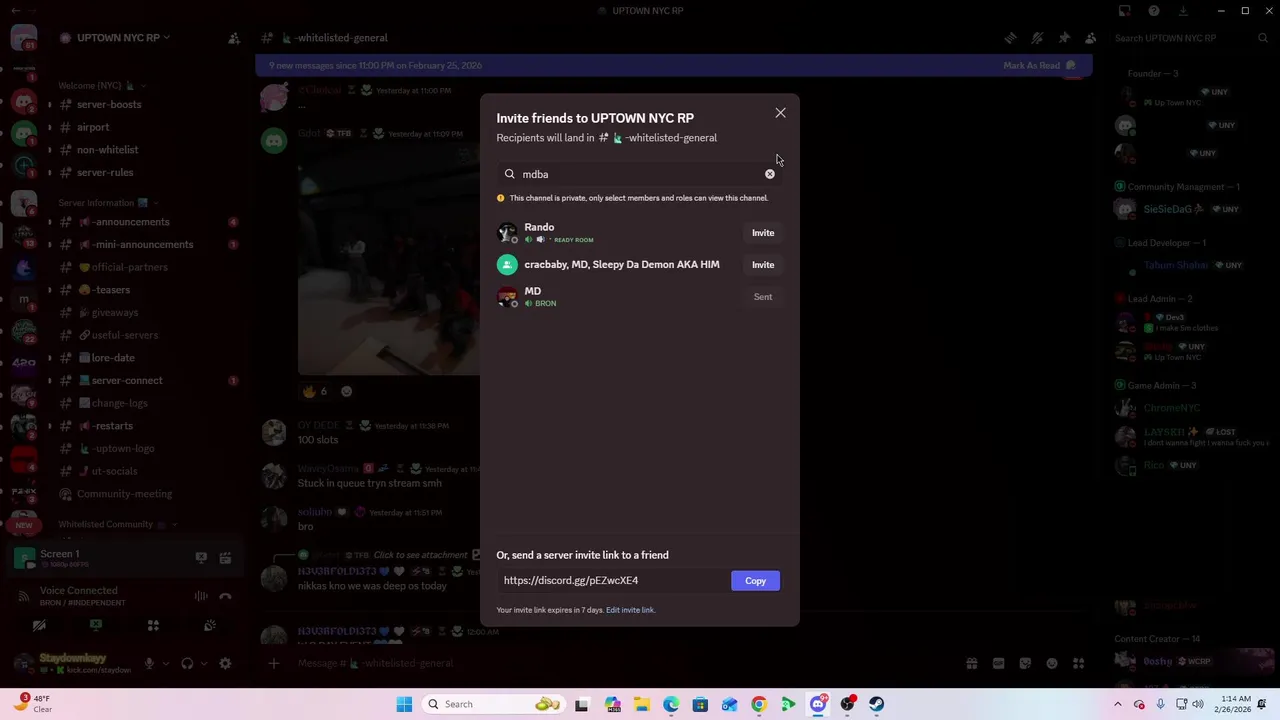Screen dimensions: 1280x720
Task: Open the soundboard icon
Action: [x=210, y=625]
